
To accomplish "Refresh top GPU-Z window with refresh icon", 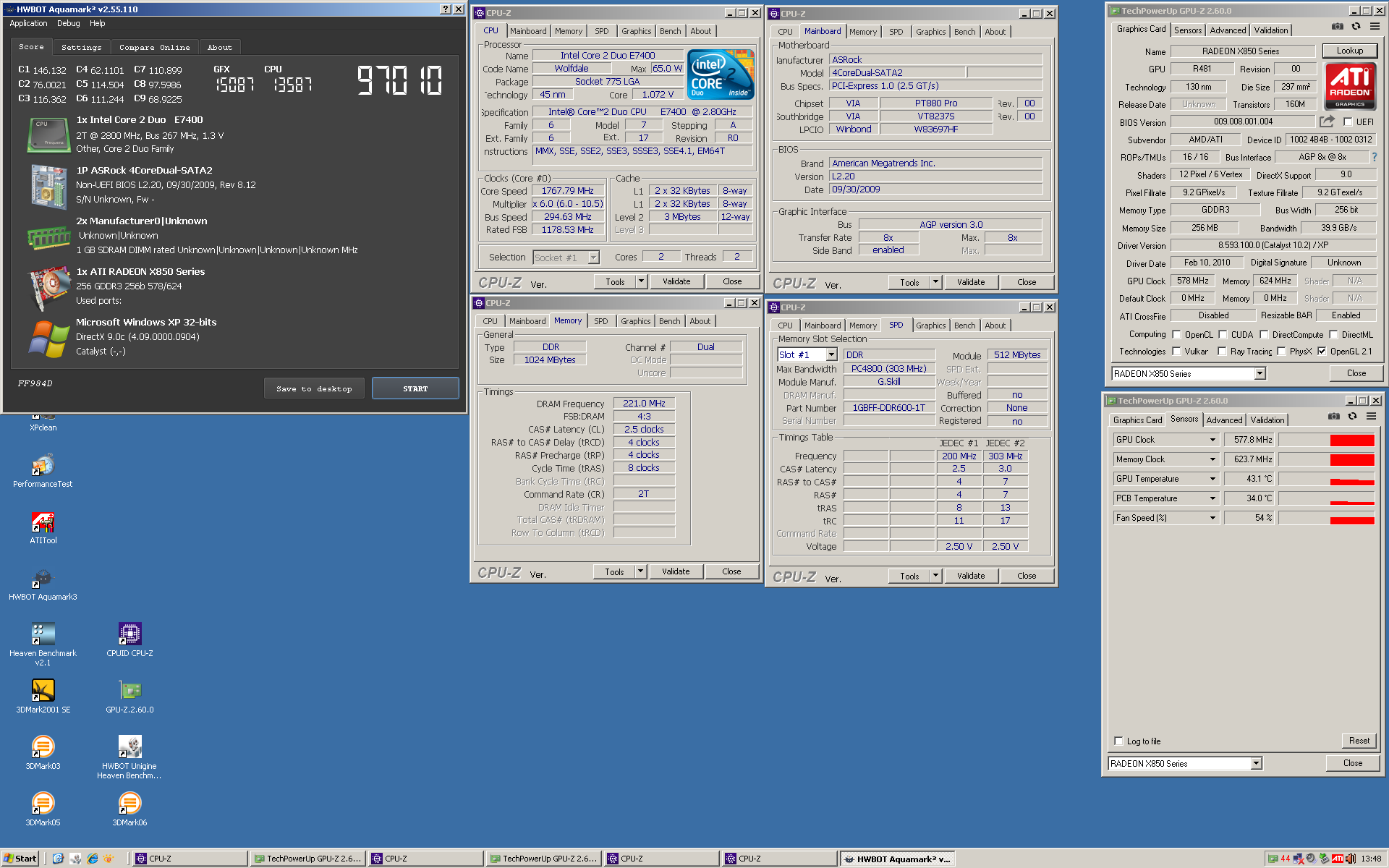I will (1356, 27).
